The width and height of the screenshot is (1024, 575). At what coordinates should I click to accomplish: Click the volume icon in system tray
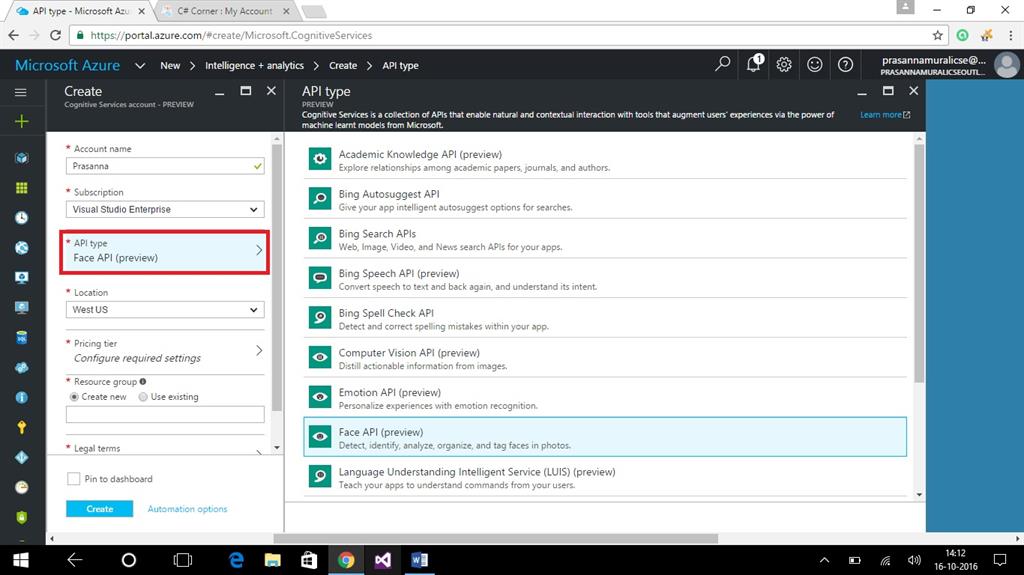(x=914, y=560)
